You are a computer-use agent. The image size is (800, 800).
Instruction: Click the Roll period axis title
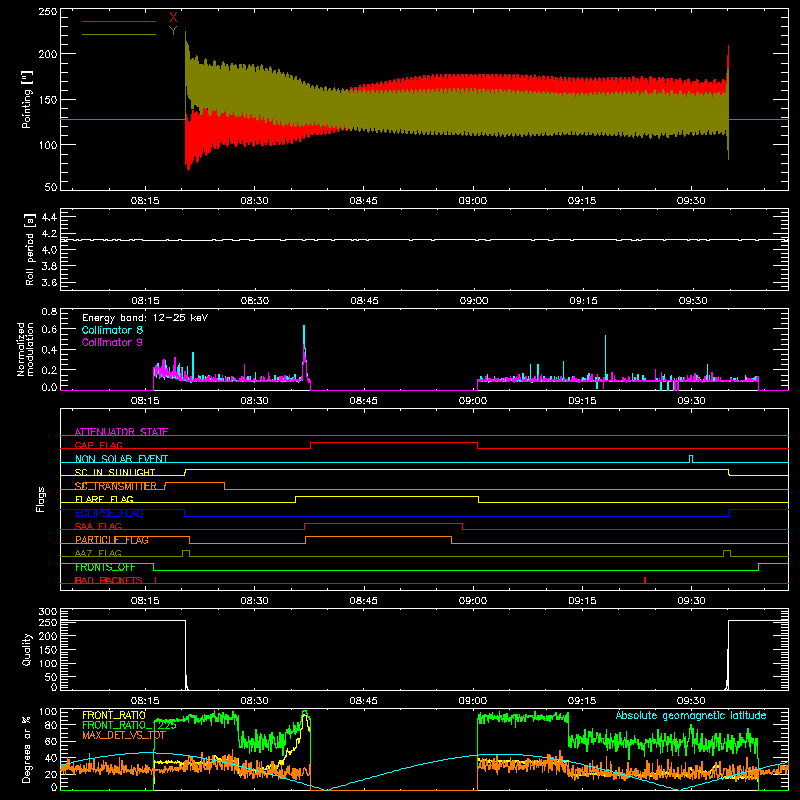click(x=30, y=249)
